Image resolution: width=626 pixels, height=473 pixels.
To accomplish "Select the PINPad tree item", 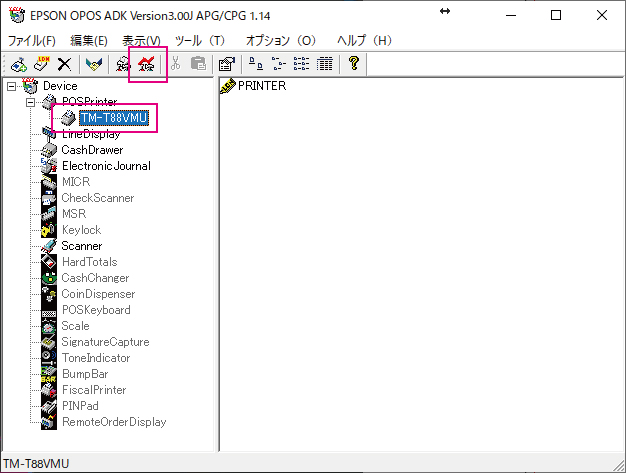I will (x=80, y=406).
